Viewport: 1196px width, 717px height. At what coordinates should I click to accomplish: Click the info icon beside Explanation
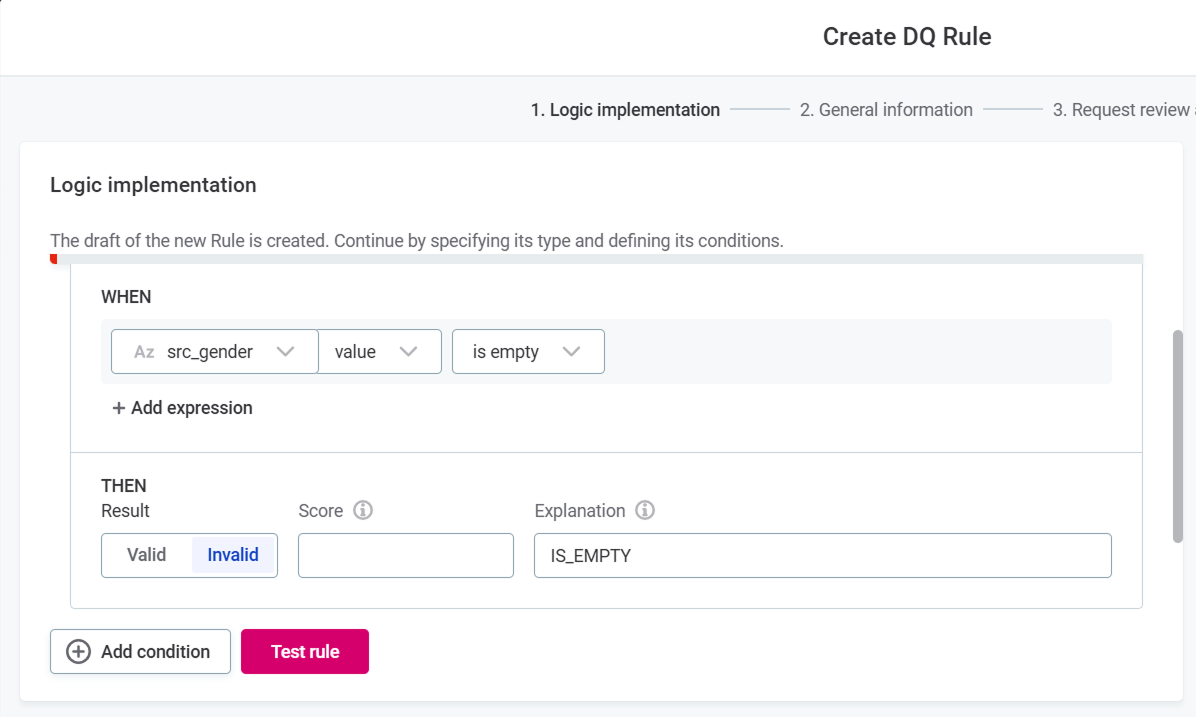pyautogui.click(x=645, y=511)
